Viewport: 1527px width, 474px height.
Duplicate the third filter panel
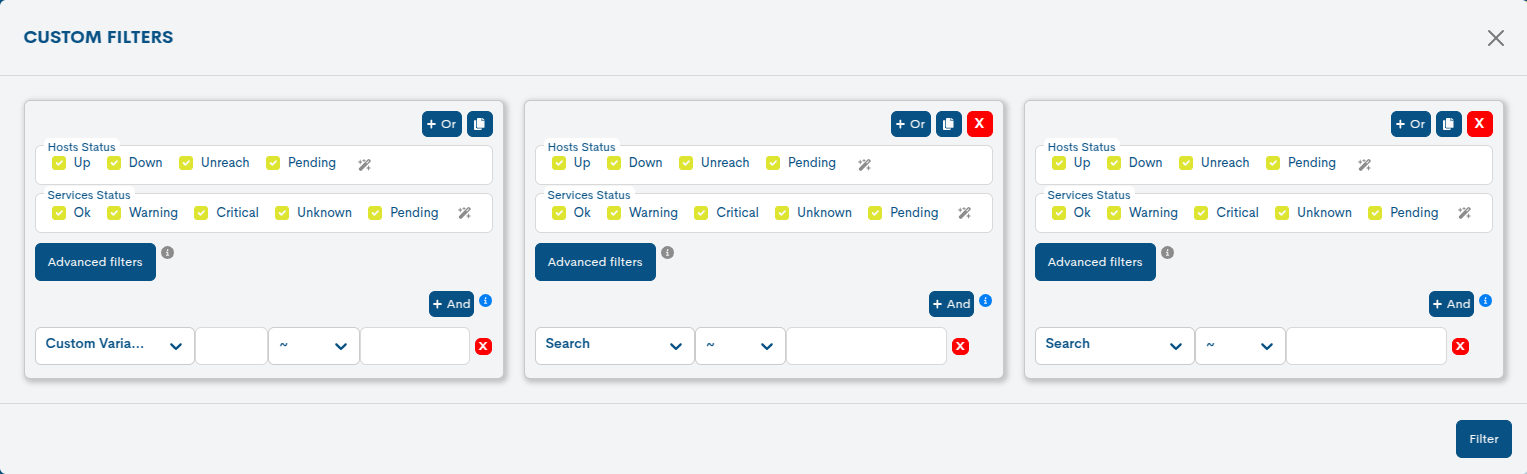point(1449,124)
